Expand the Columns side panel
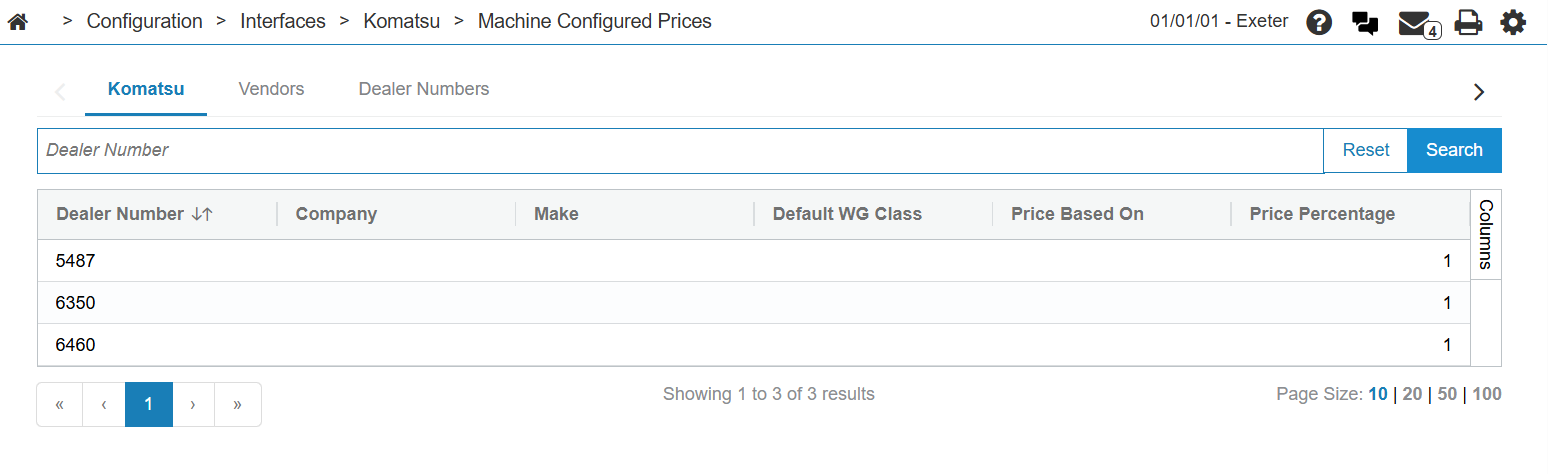This screenshot has height=474, width=1548. 1485,234
